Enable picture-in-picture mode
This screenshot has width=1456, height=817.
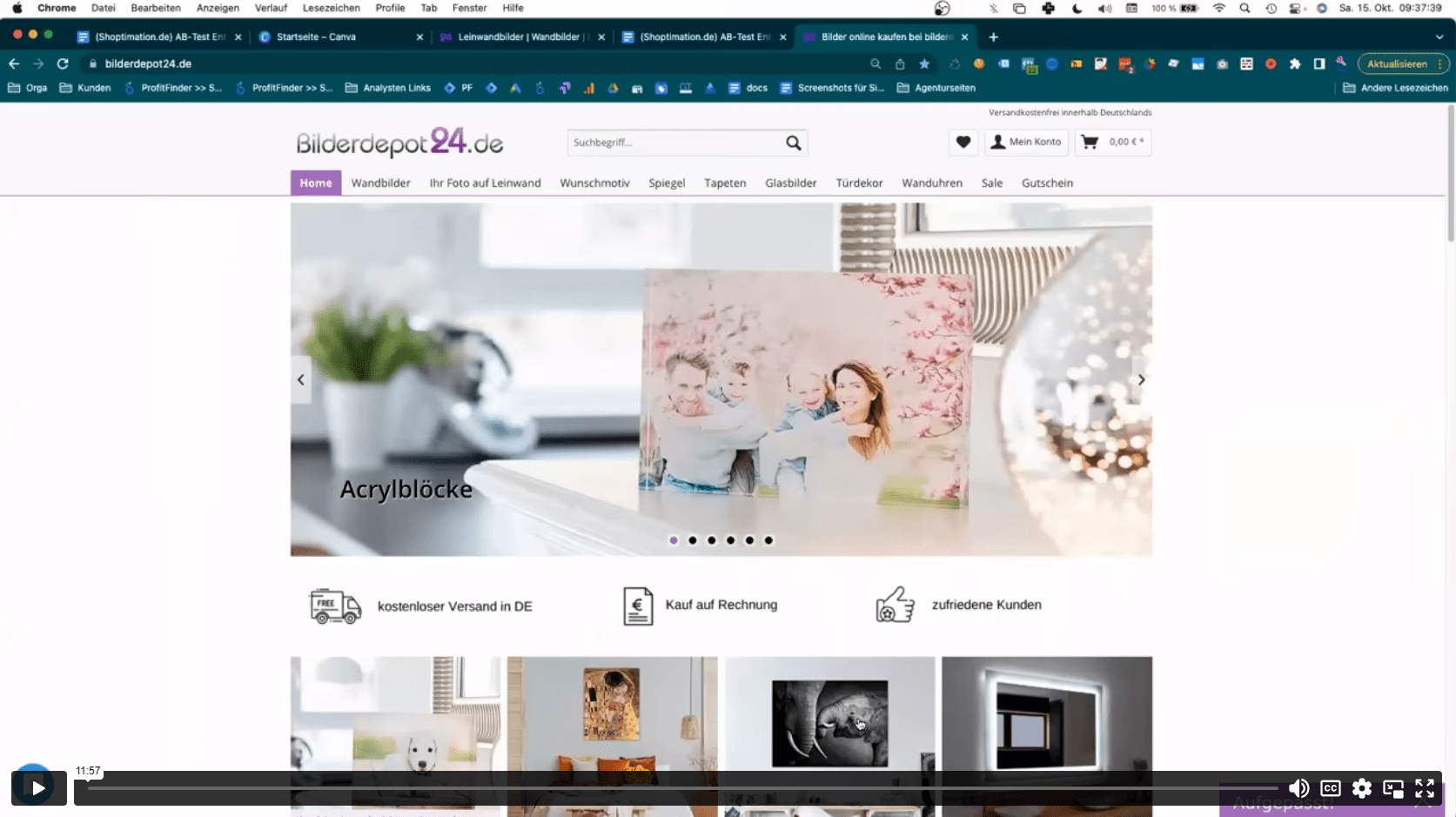pyautogui.click(x=1392, y=788)
